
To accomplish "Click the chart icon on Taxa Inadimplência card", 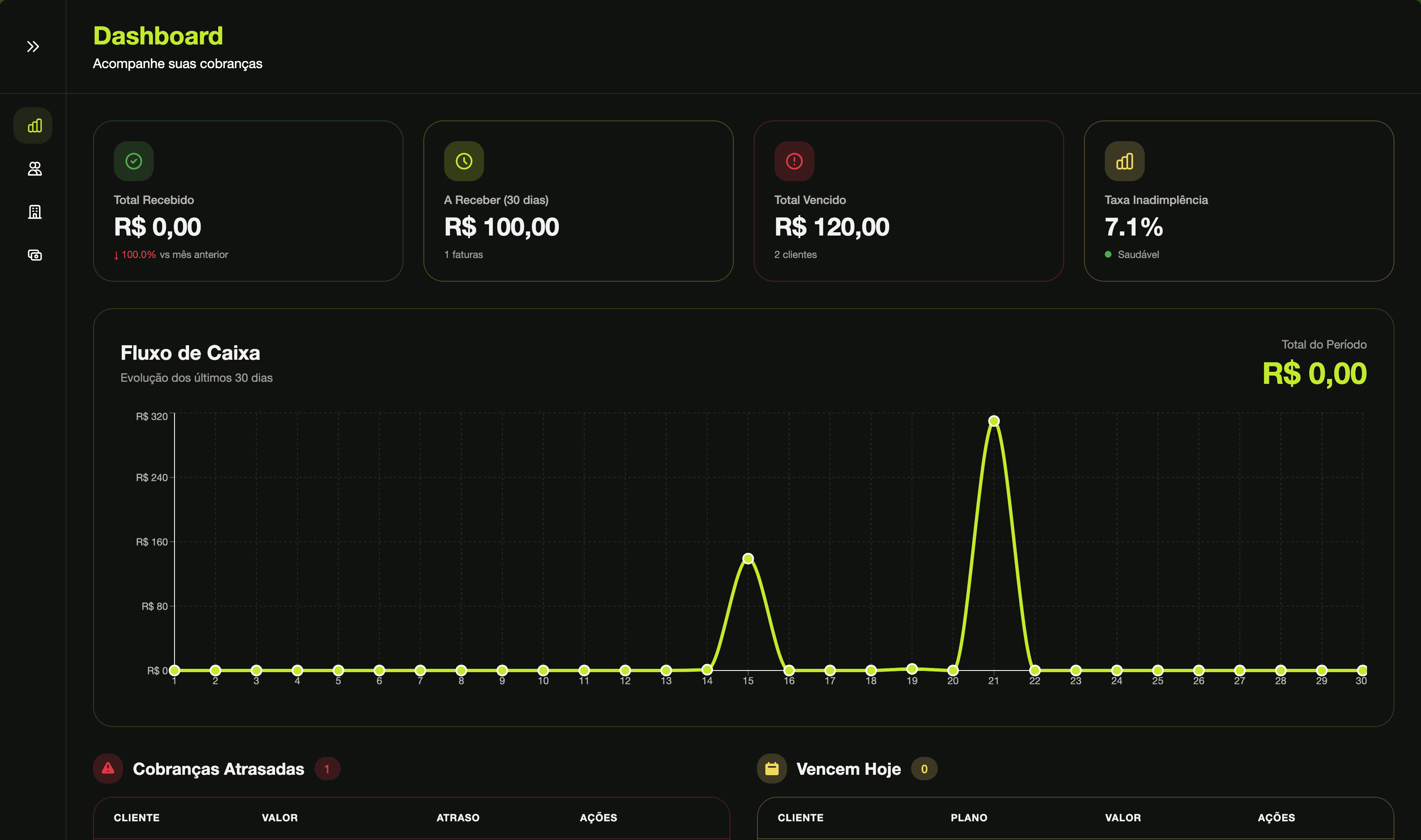I will pos(1125,161).
